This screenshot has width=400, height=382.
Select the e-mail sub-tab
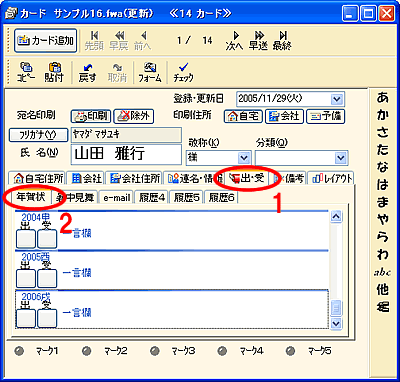coord(116,197)
